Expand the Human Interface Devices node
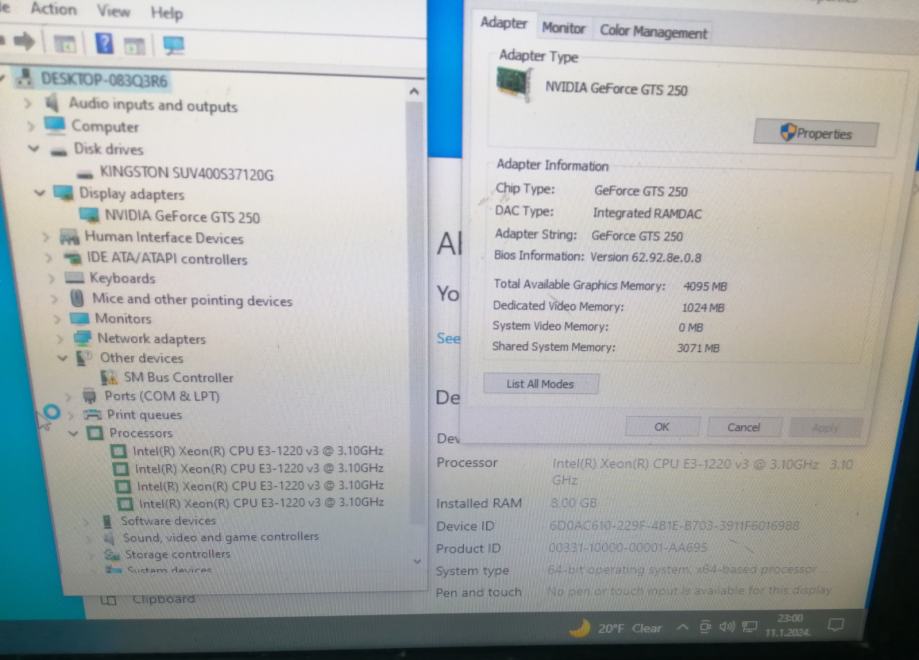This screenshot has height=660, width=919. [46, 237]
